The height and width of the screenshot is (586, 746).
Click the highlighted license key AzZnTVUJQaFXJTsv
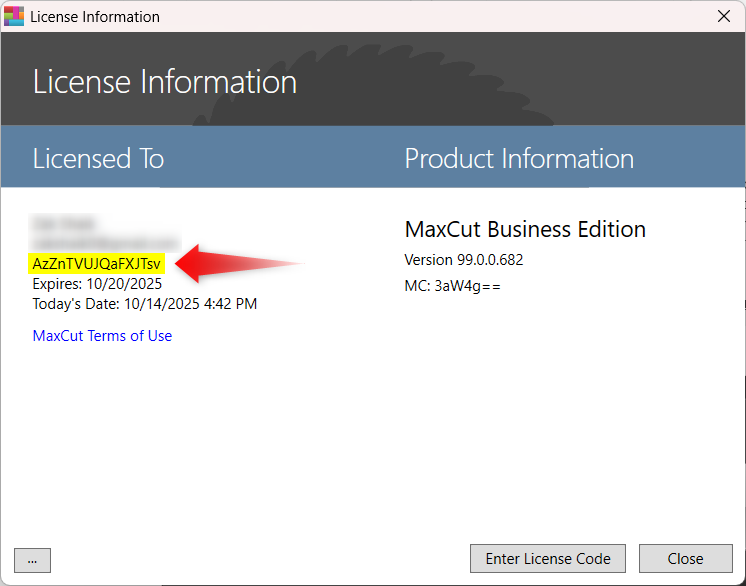coord(97,264)
